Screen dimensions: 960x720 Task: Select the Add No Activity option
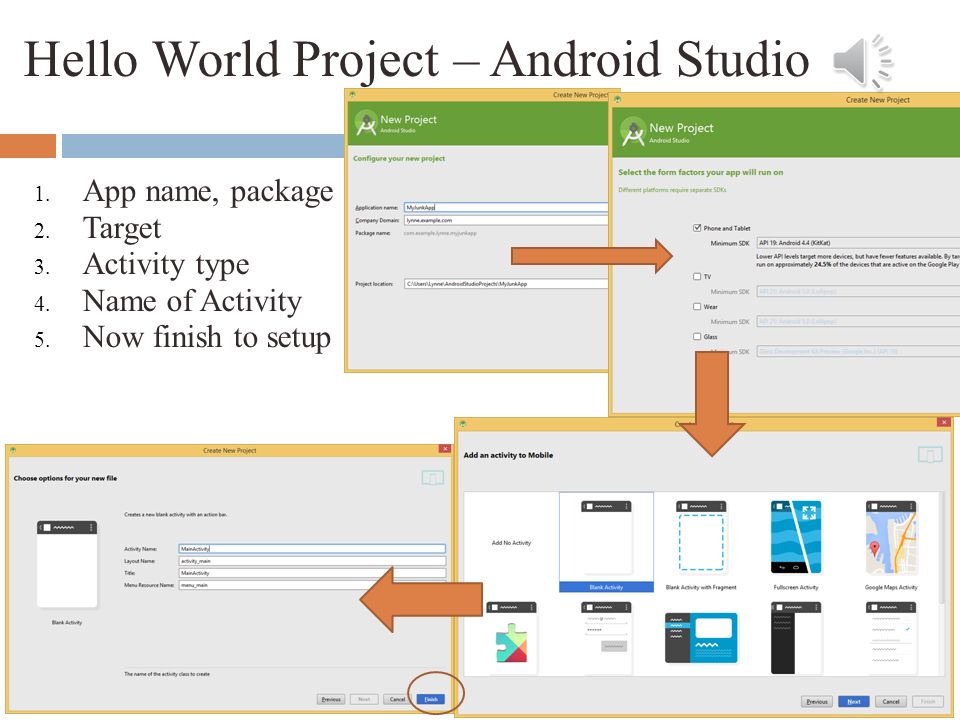511,542
